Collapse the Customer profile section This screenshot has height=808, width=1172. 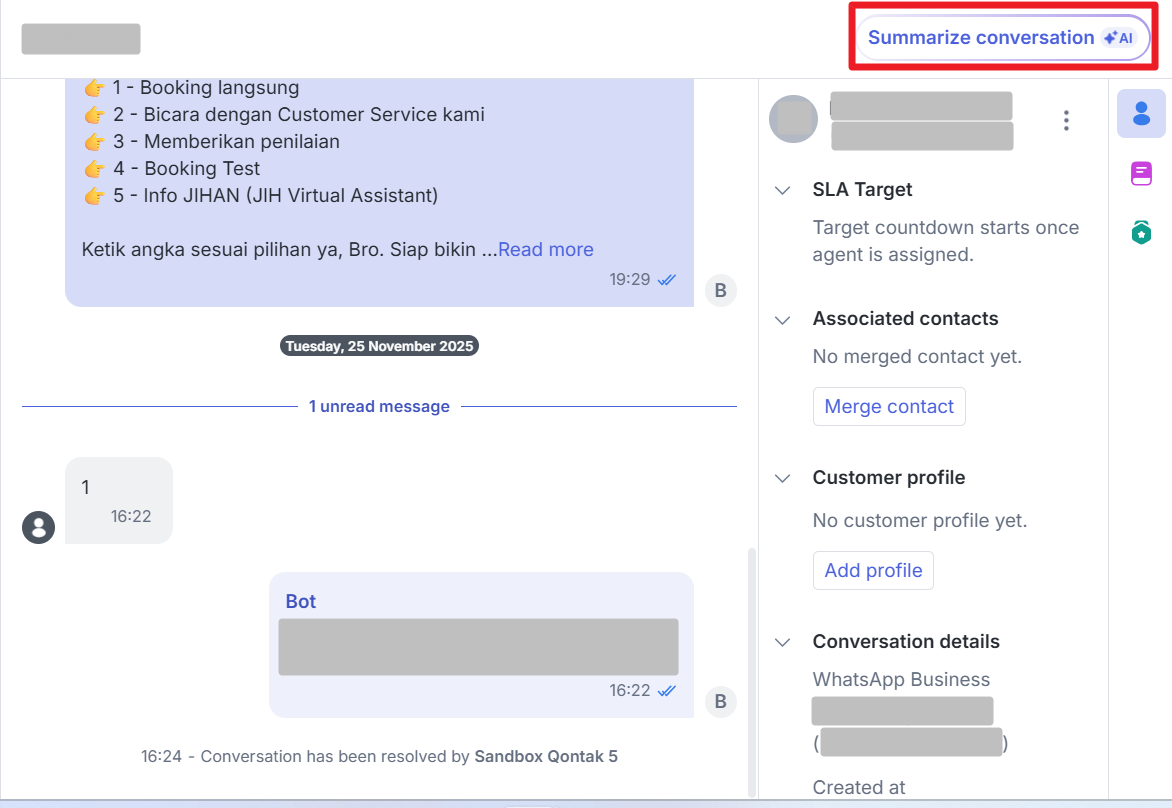click(783, 478)
